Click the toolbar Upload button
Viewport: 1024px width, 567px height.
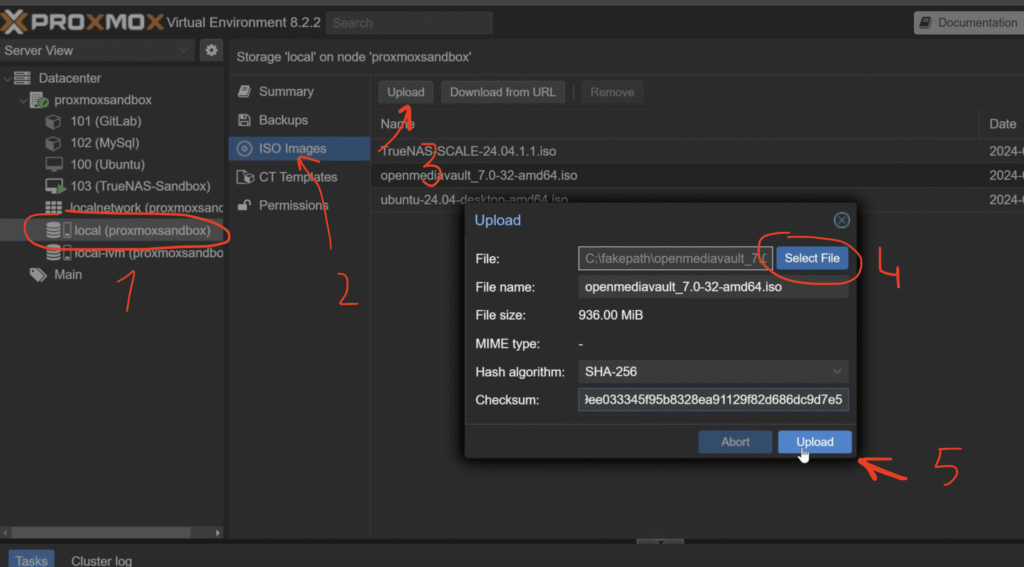(406, 92)
